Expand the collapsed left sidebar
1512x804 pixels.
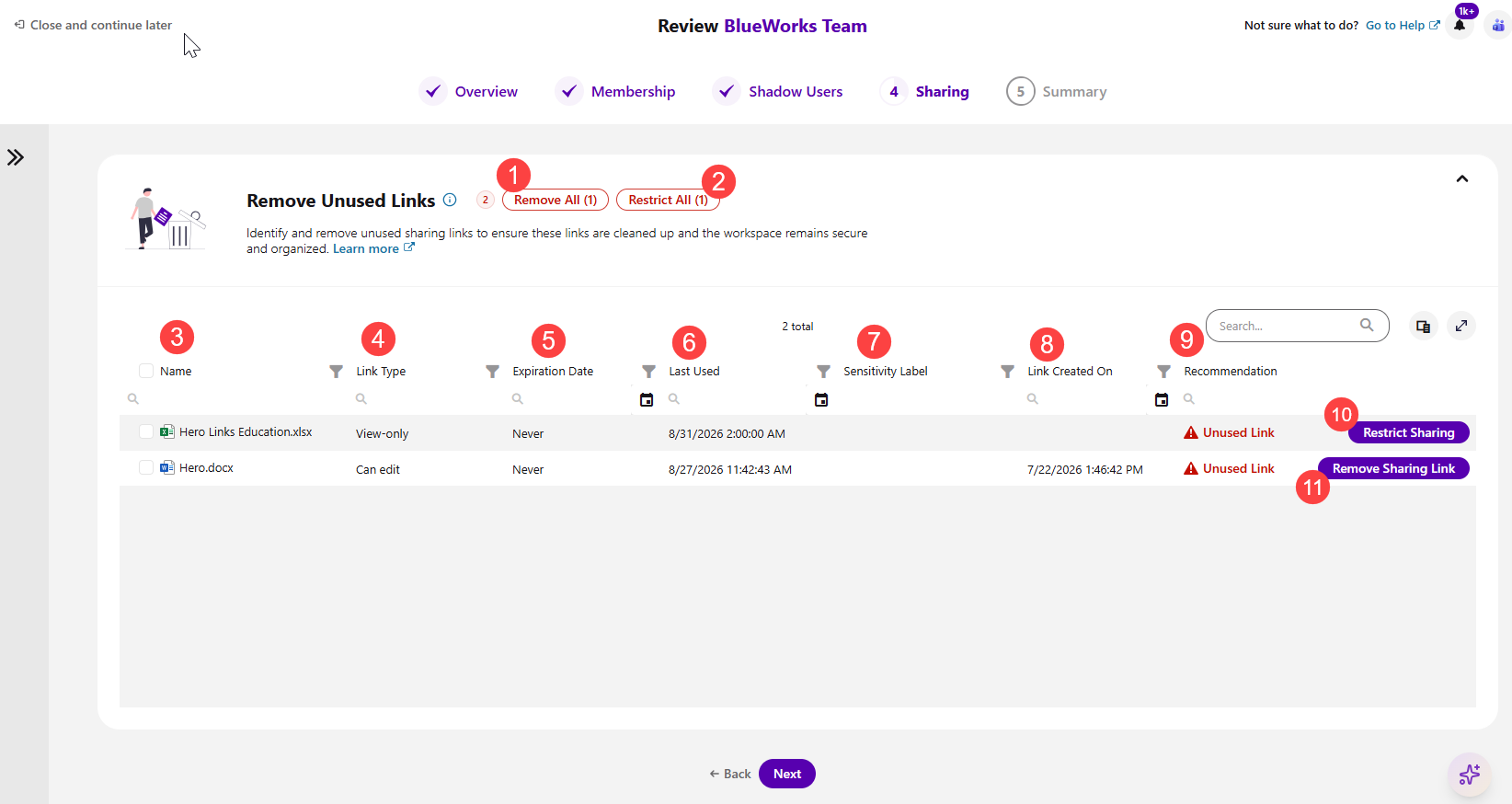(x=16, y=157)
